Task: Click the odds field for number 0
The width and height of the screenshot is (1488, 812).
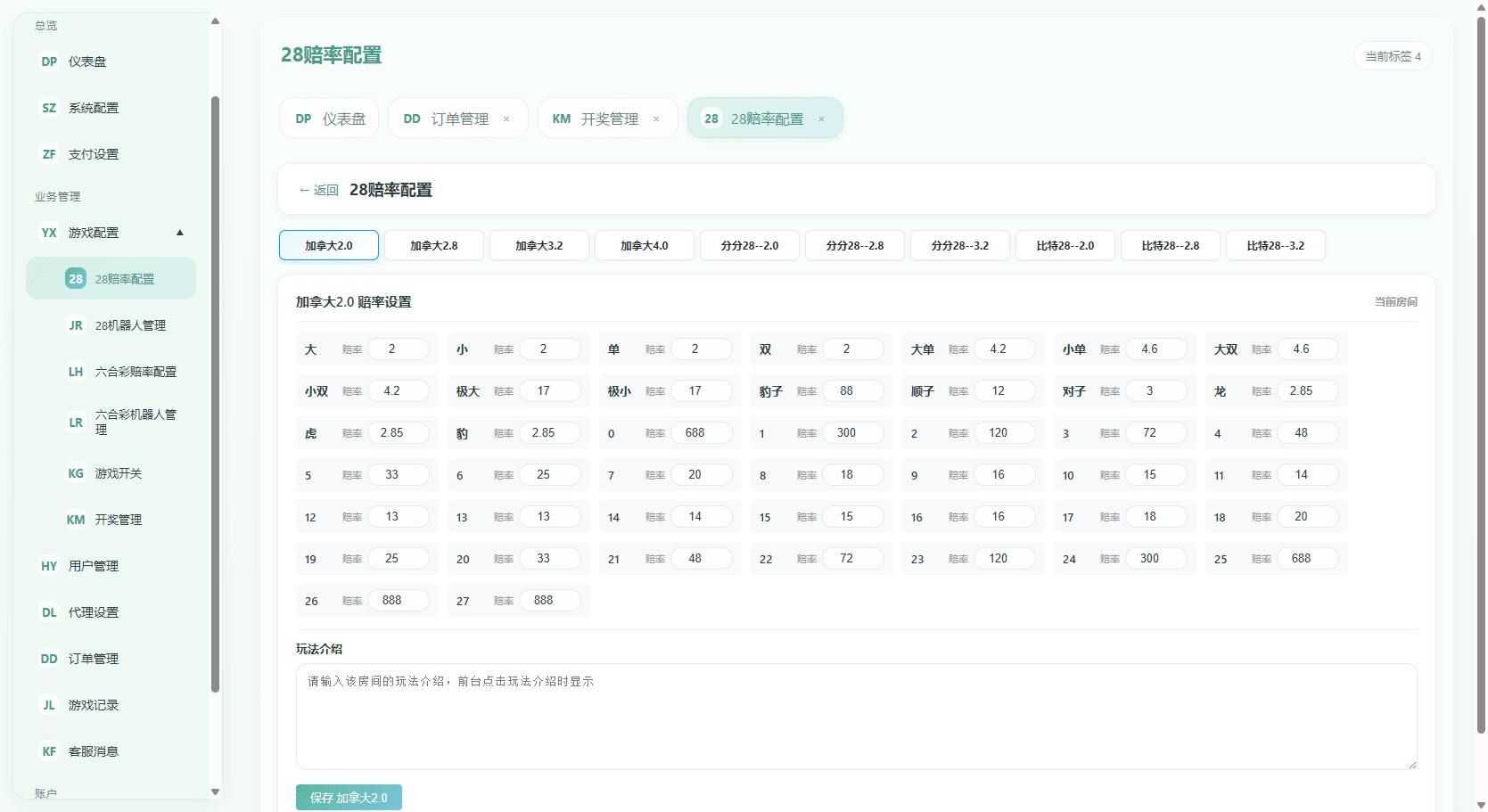Action: coord(702,432)
